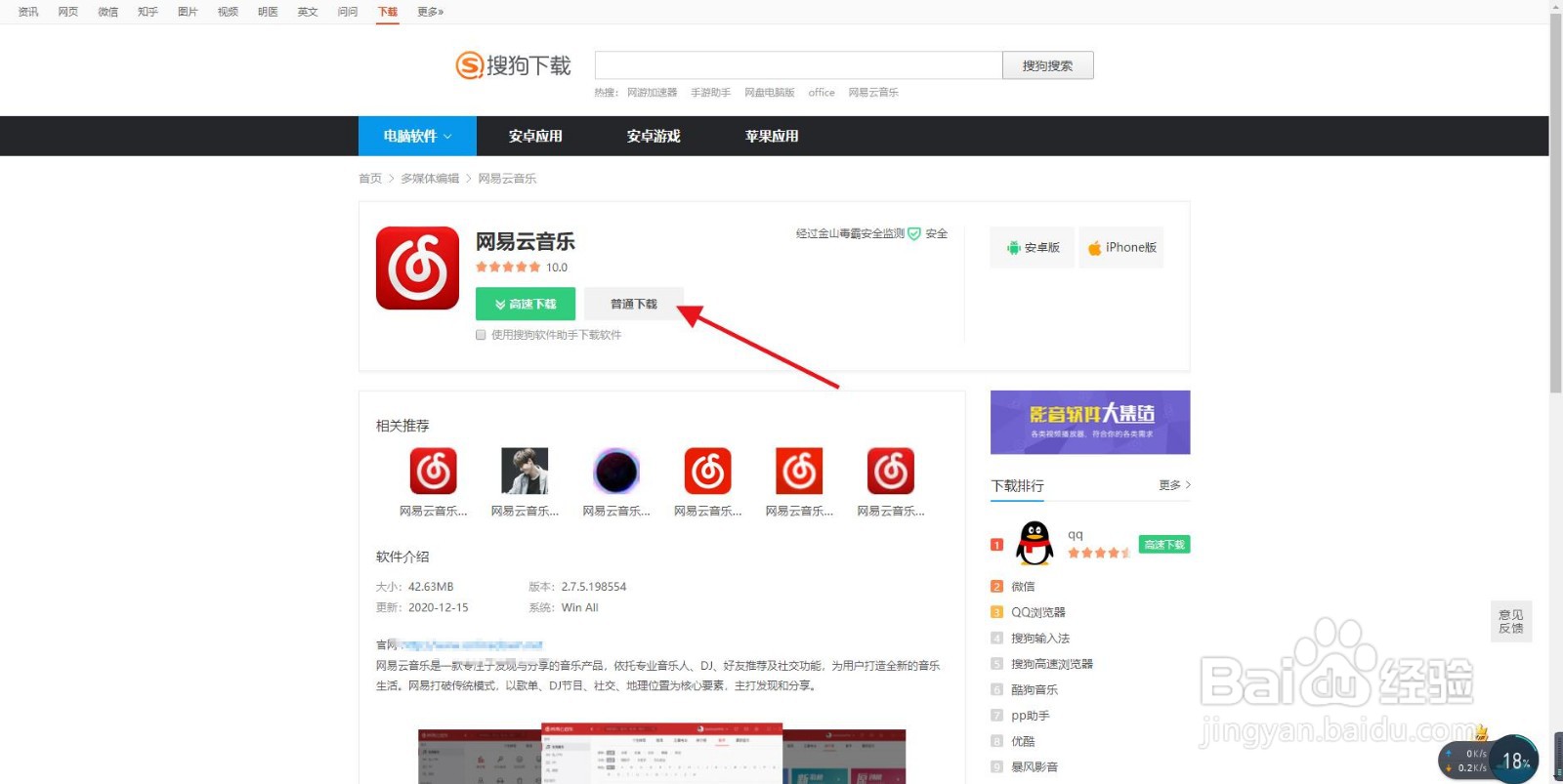Switch to 安卓游戏 tab

654,136
